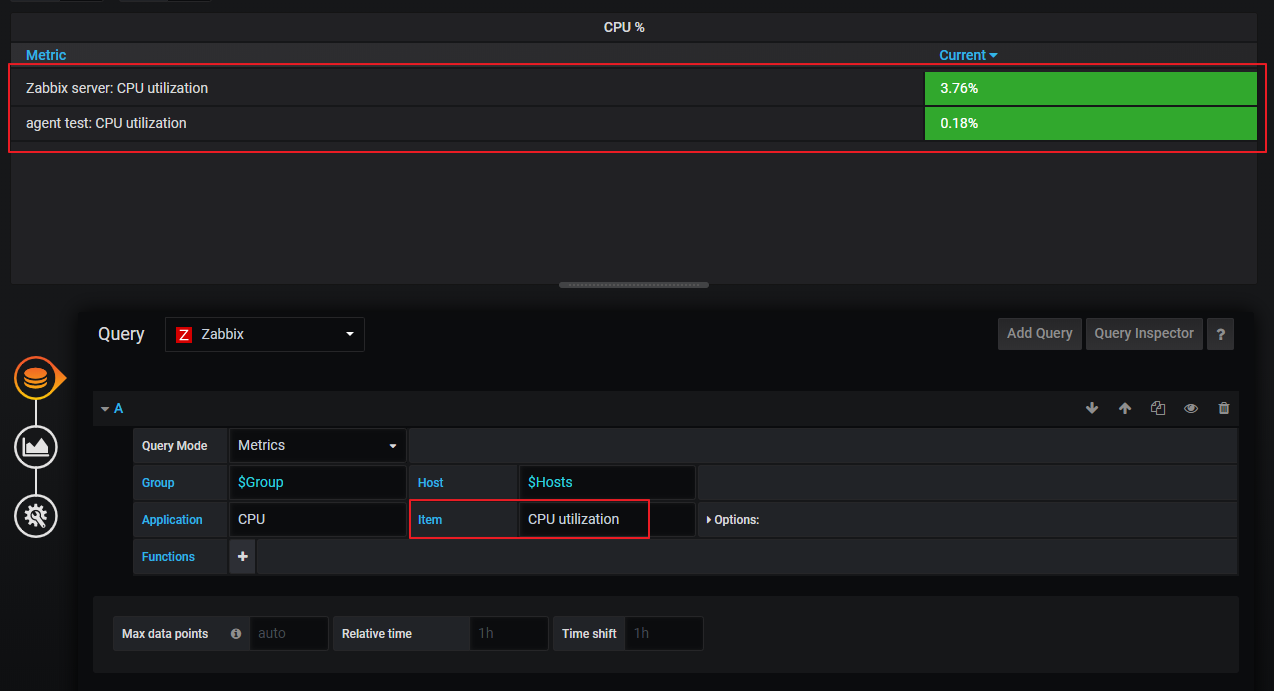Open the Query Inspector
This screenshot has width=1274, height=691.
tap(1144, 334)
